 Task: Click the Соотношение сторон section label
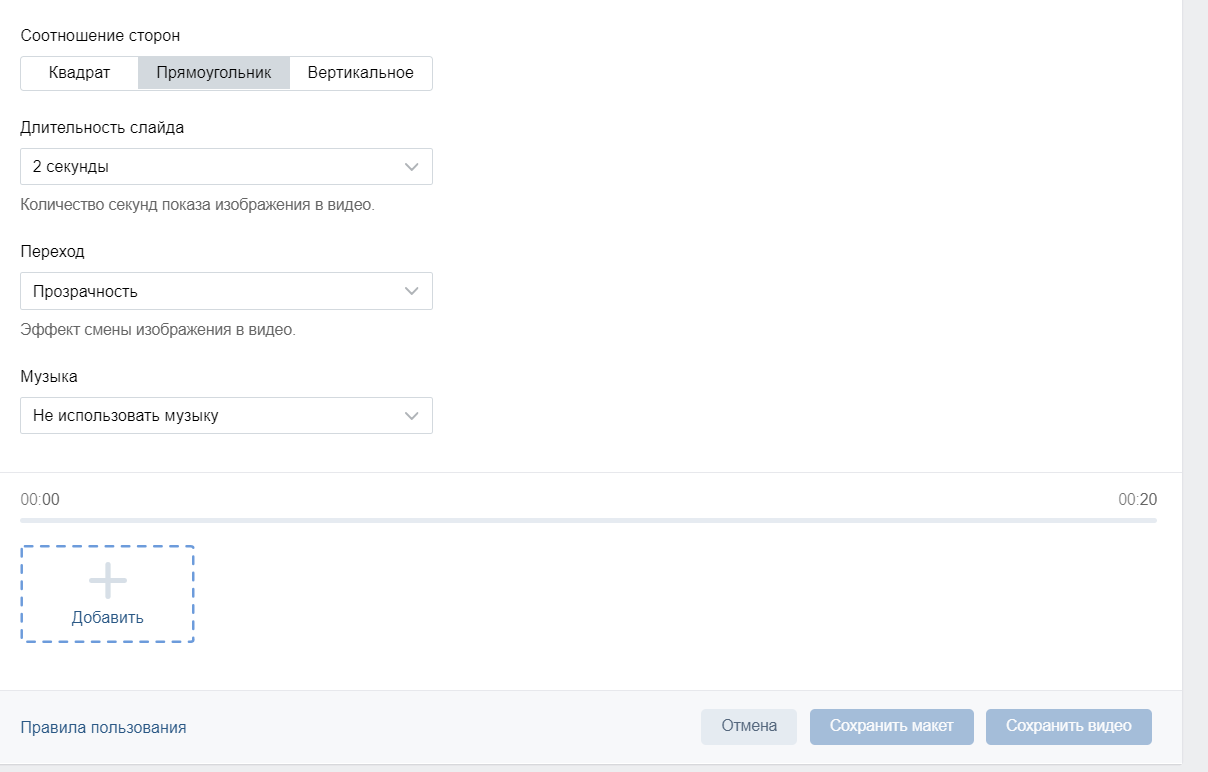(x=100, y=35)
